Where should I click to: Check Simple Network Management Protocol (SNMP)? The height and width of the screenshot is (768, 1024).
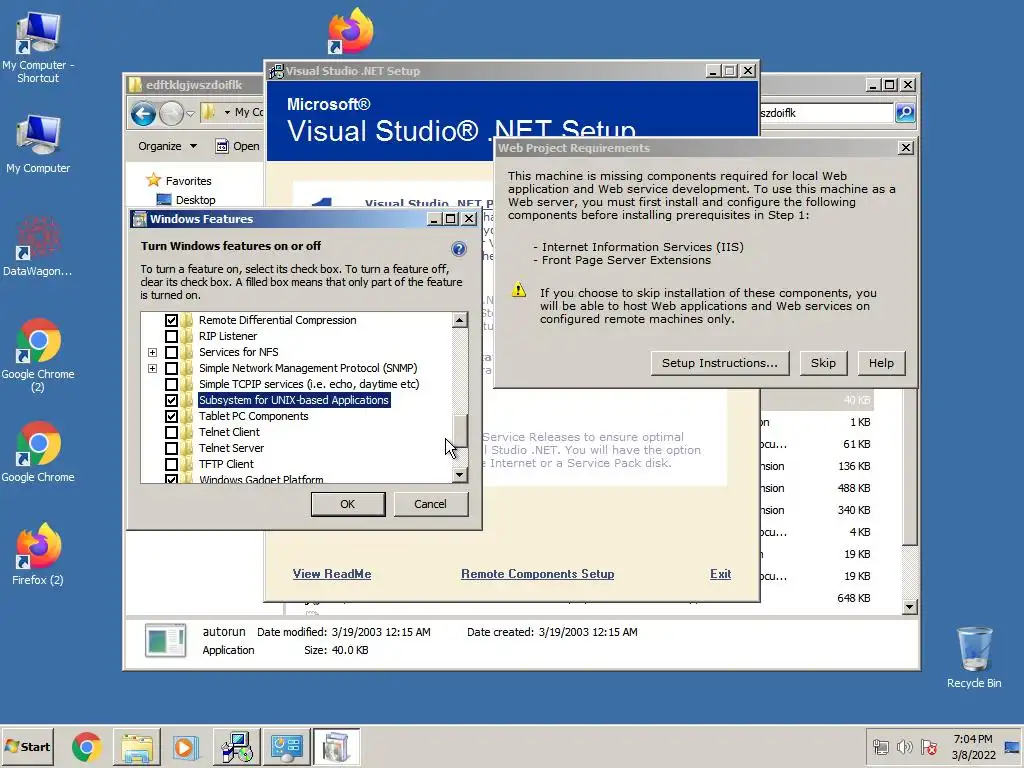click(171, 368)
